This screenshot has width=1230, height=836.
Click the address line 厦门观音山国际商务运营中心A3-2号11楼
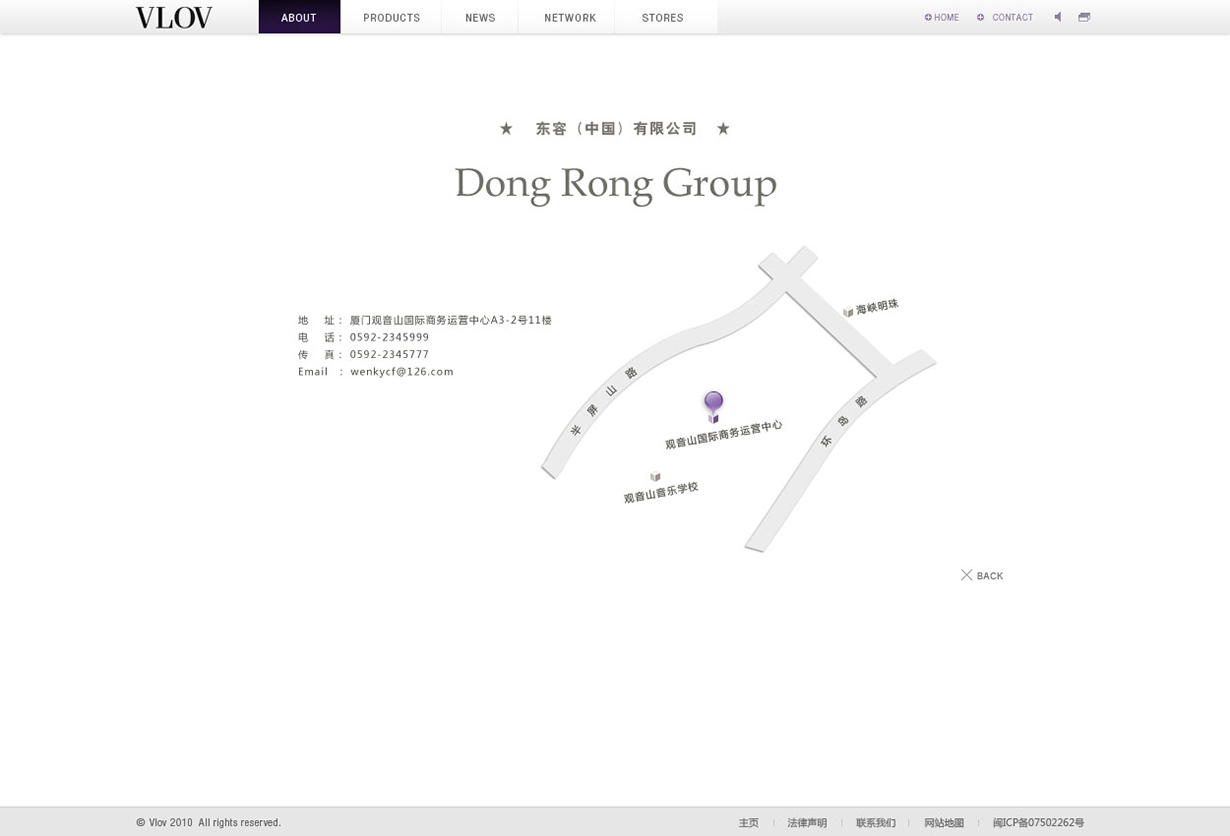pyautogui.click(x=451, y=320)
